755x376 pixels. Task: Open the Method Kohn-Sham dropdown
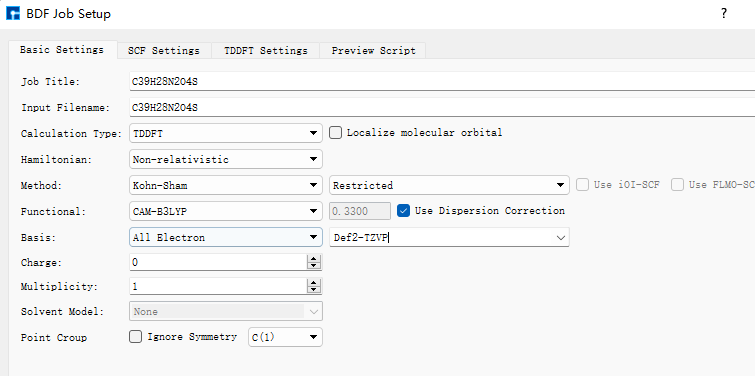click(226, 185)
